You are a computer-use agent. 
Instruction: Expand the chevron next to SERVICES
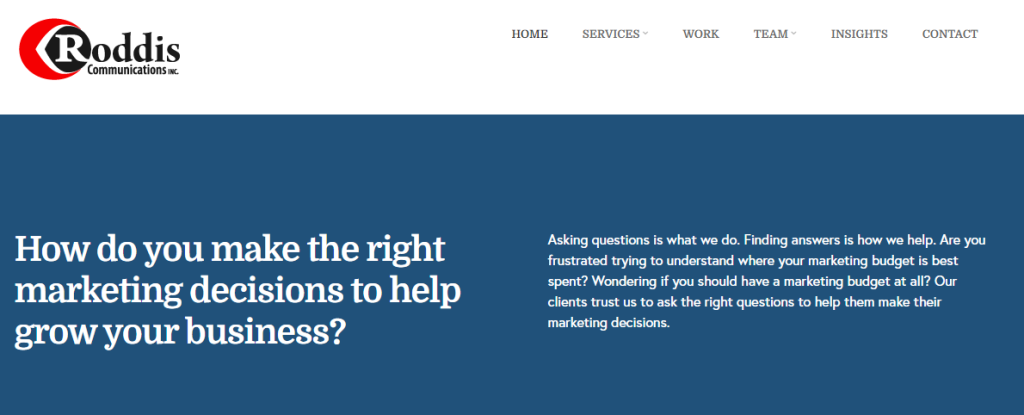tap(645, 33)
